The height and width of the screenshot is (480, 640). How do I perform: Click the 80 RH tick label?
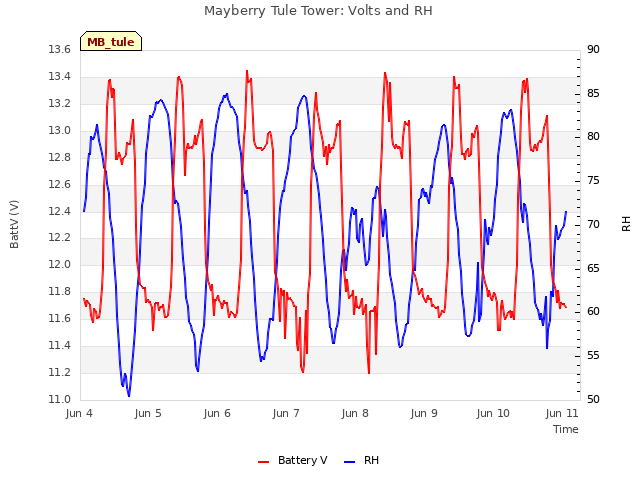(x=593, y=137)
